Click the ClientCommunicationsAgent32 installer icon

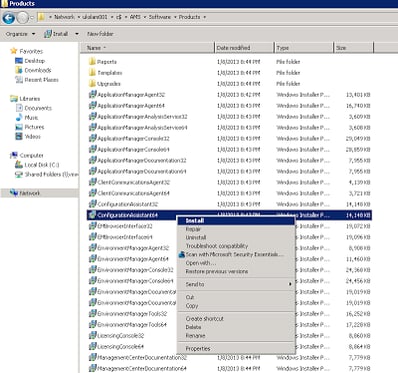click(92, 182)
